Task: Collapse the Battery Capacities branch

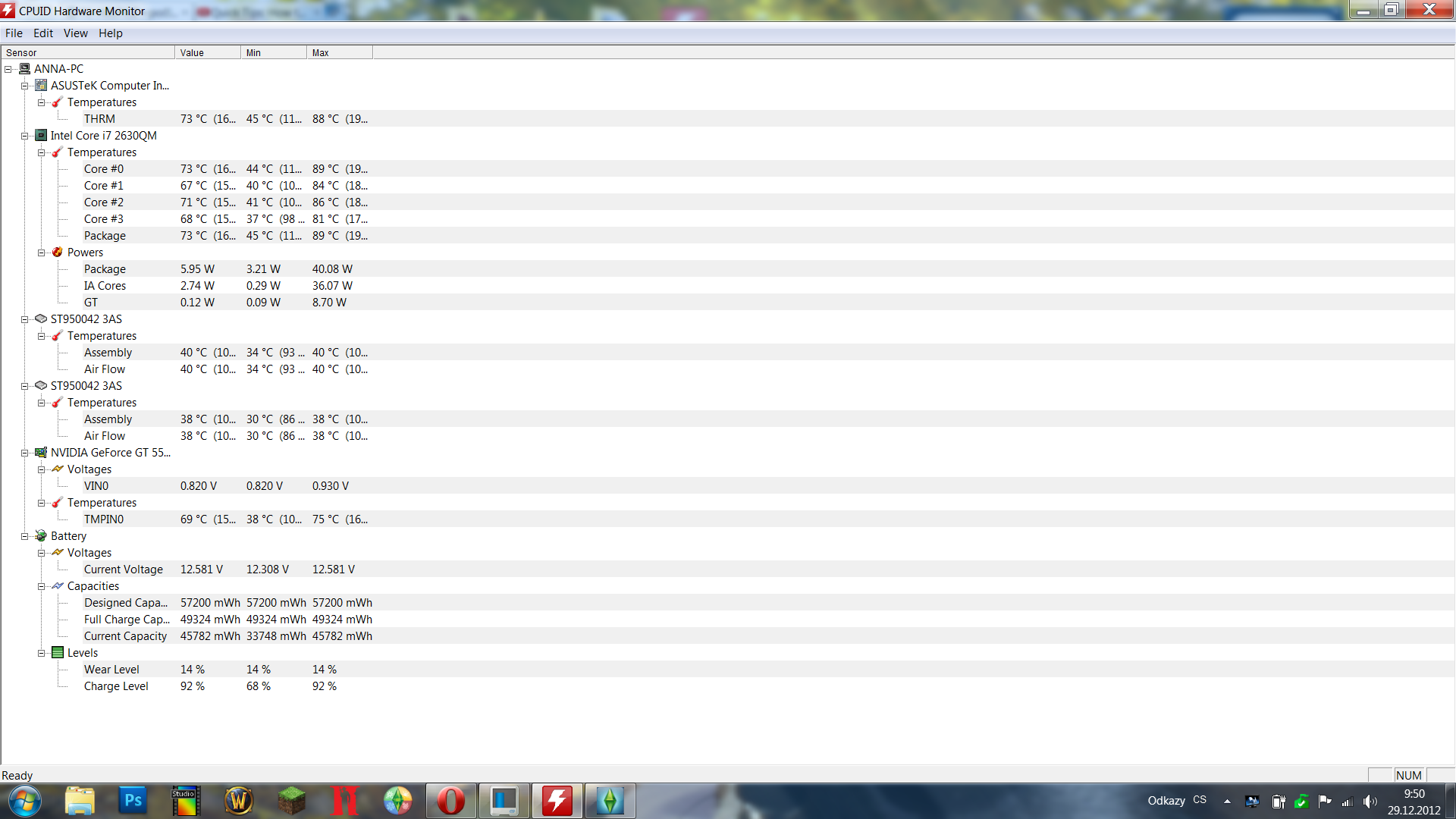Action: pos(42,586)
